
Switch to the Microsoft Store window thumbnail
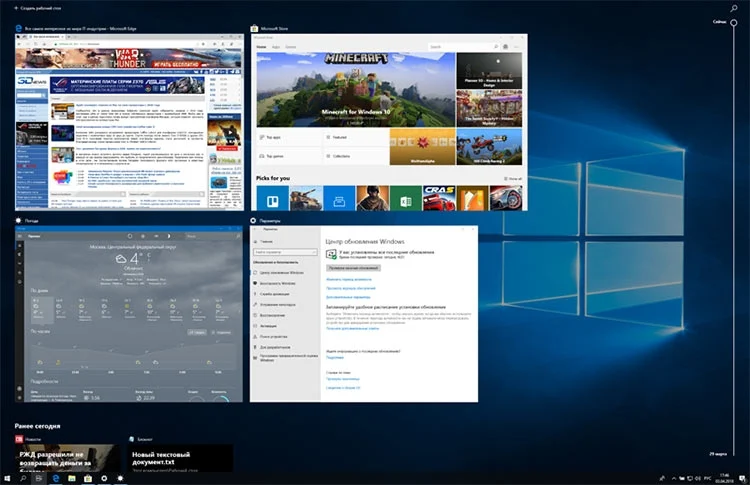pos(389,122)
